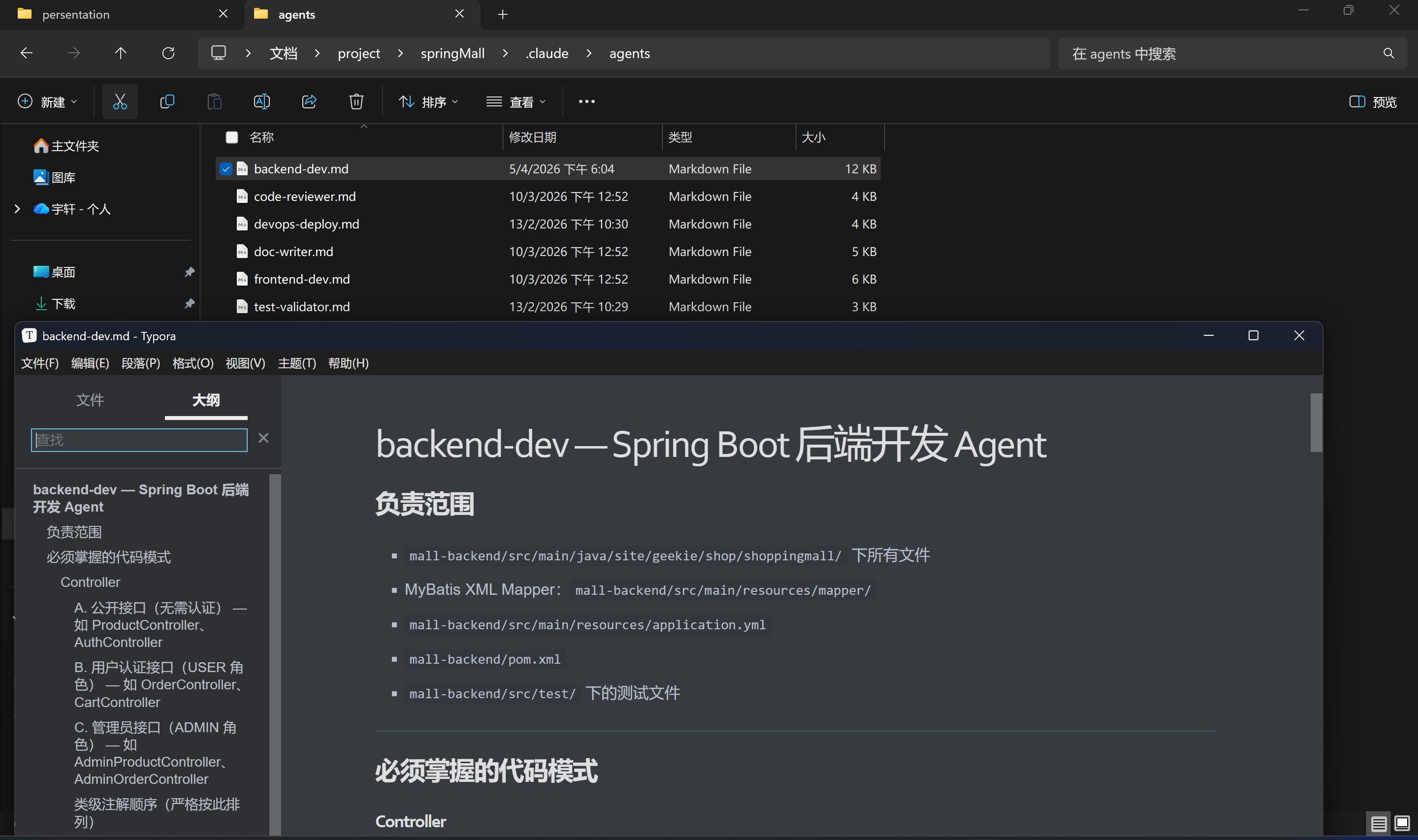
Task: Switch to the 大纲 tab in Typora sidebar
Action: point(206,400)
